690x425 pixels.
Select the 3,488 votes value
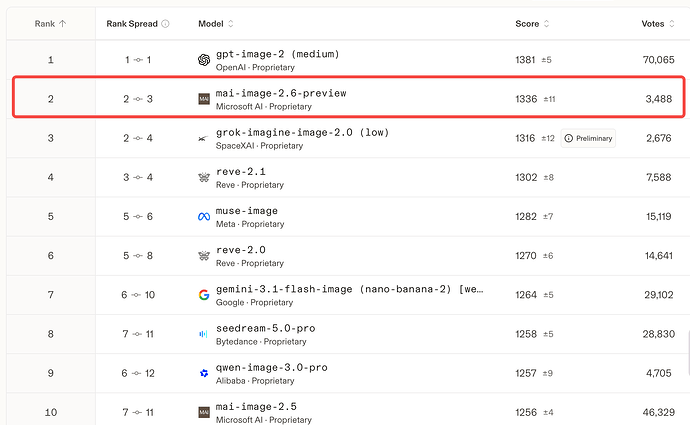659,99
